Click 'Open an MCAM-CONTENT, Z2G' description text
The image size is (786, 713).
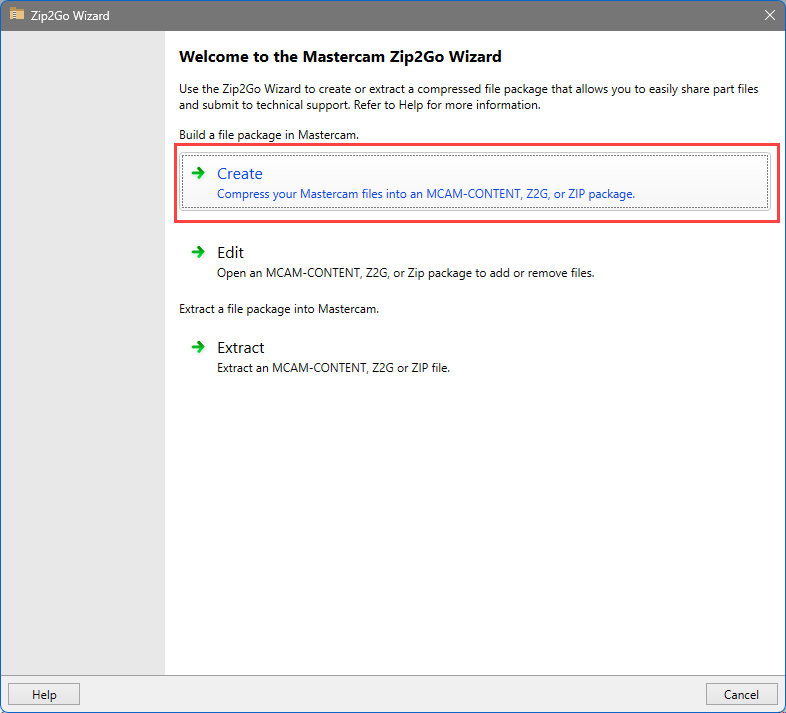pyautogui.click(x=406, y=273)
